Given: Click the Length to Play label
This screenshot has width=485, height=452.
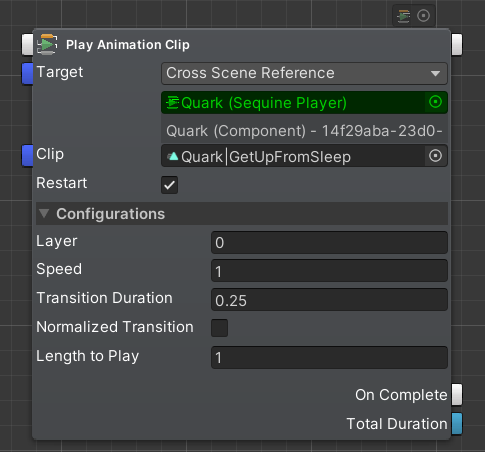Looking at the screenshot, I should coord(88,356).
